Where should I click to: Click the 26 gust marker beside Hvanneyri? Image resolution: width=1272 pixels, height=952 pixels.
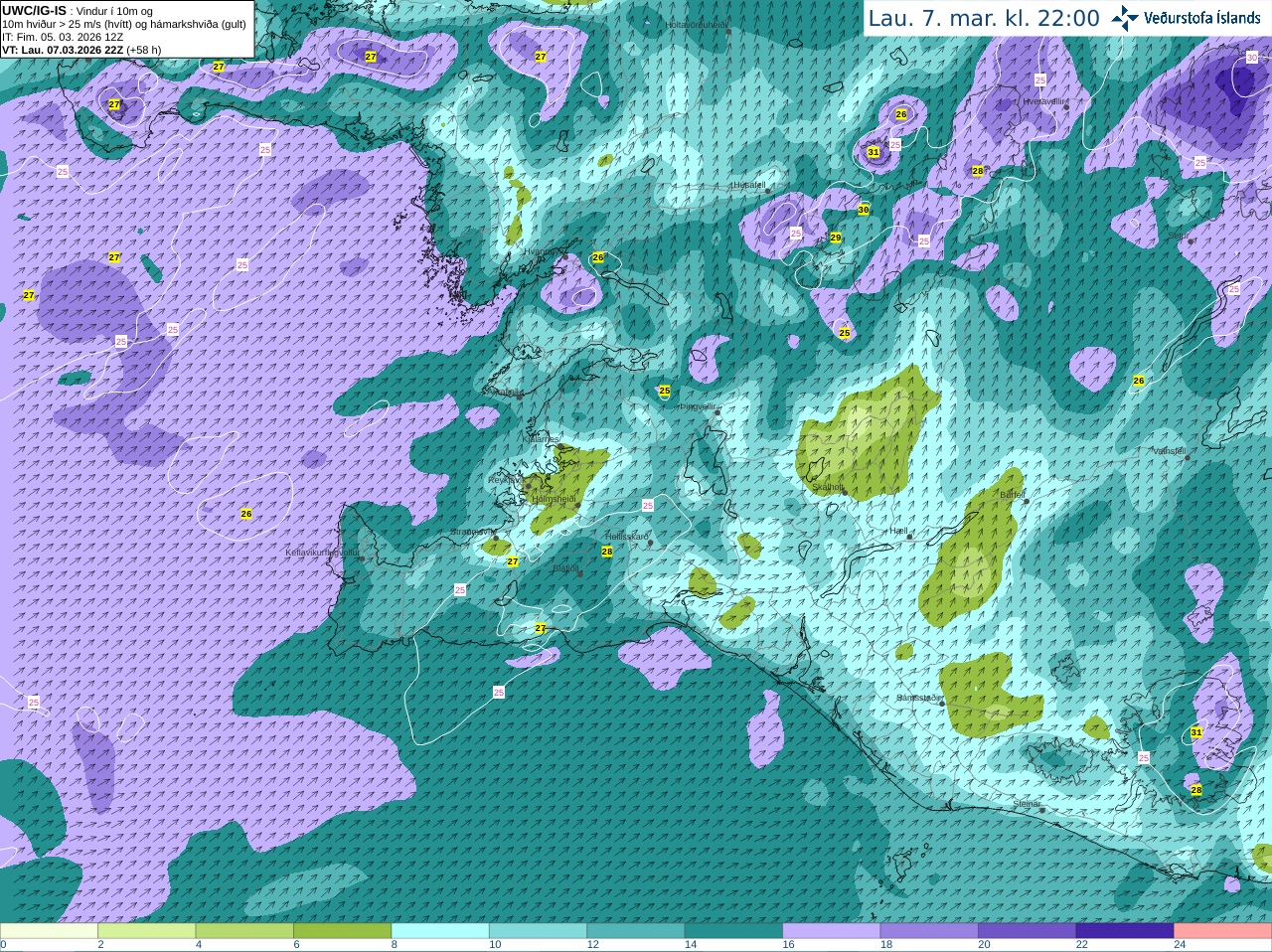598,257
